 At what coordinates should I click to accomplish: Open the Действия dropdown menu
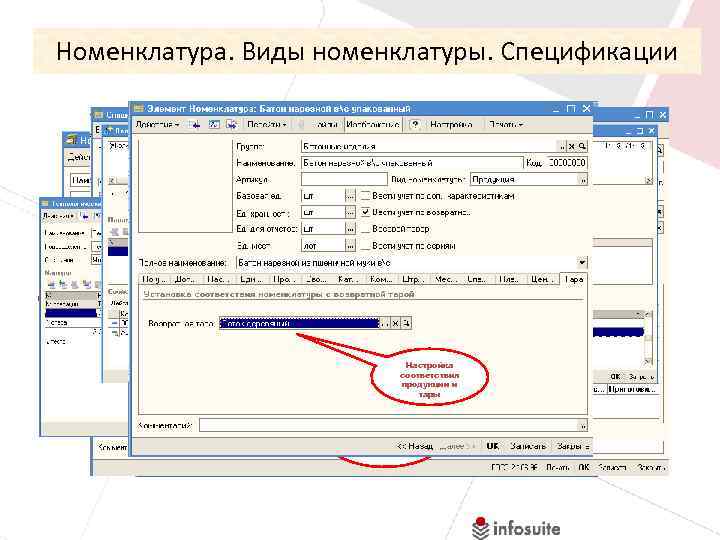(x=157, y=124)
